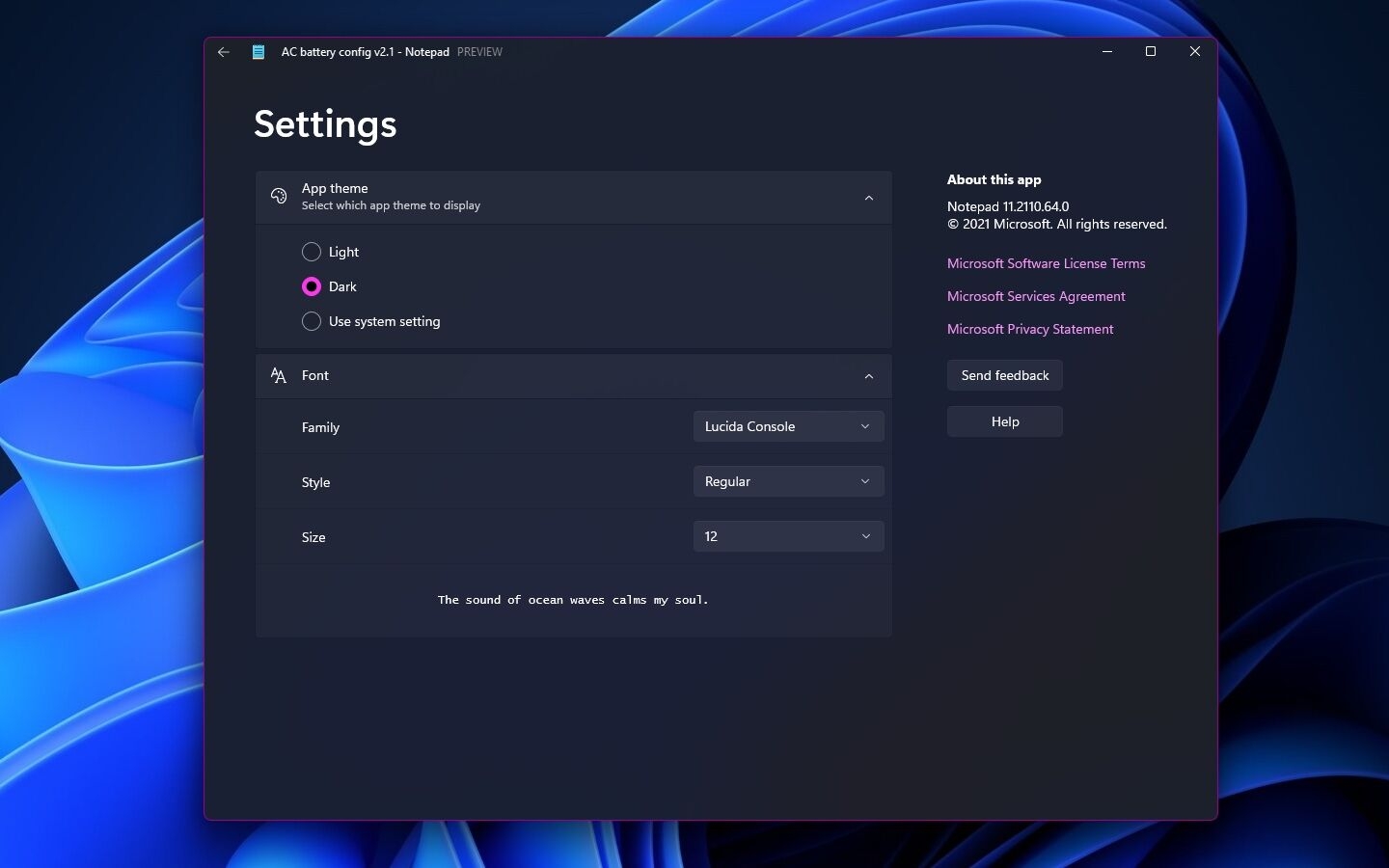Open Microsoft Privacy Statement link

1030,329
